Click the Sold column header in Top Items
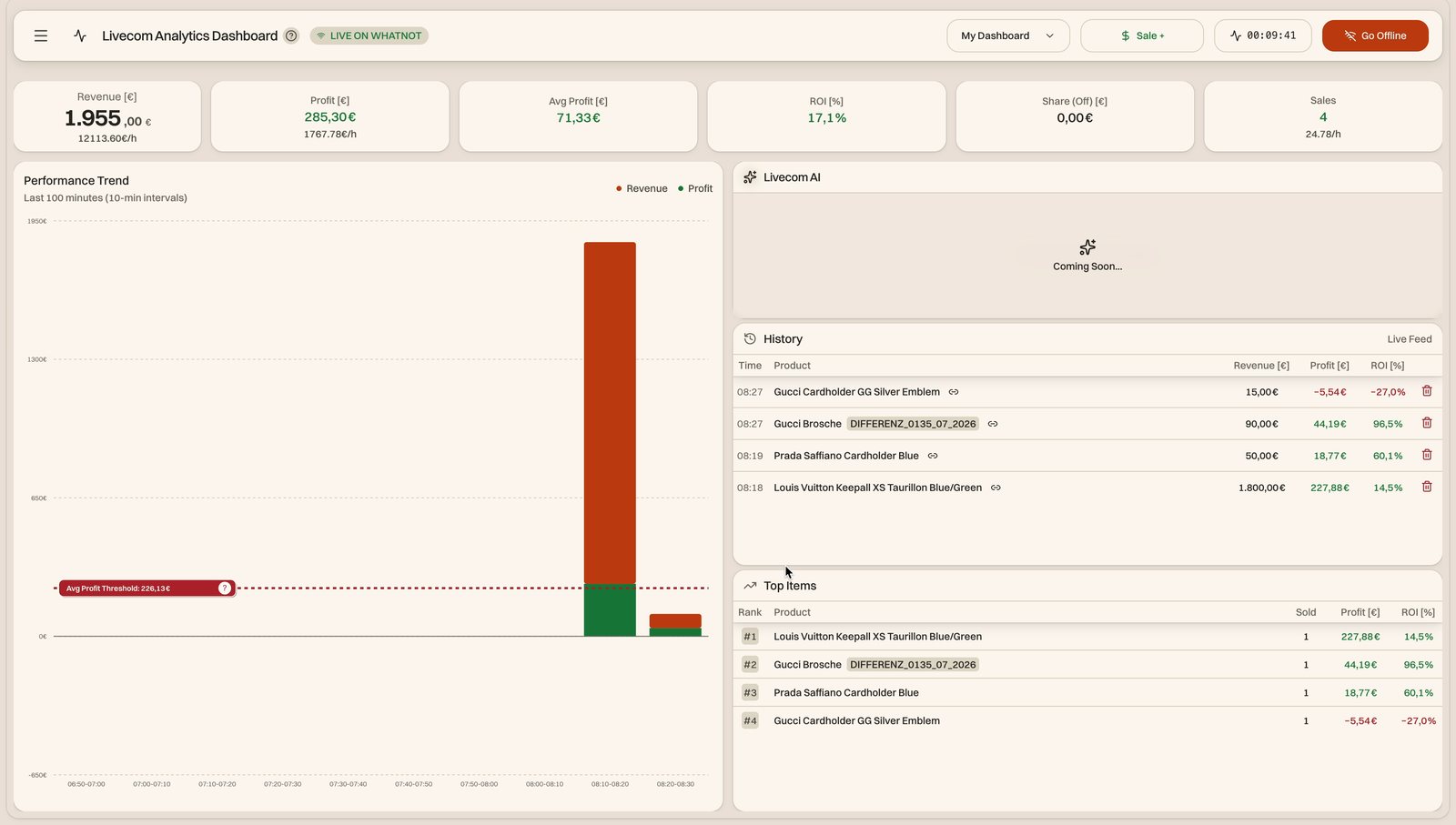 pyautogui.click(x=1306, y=612)
